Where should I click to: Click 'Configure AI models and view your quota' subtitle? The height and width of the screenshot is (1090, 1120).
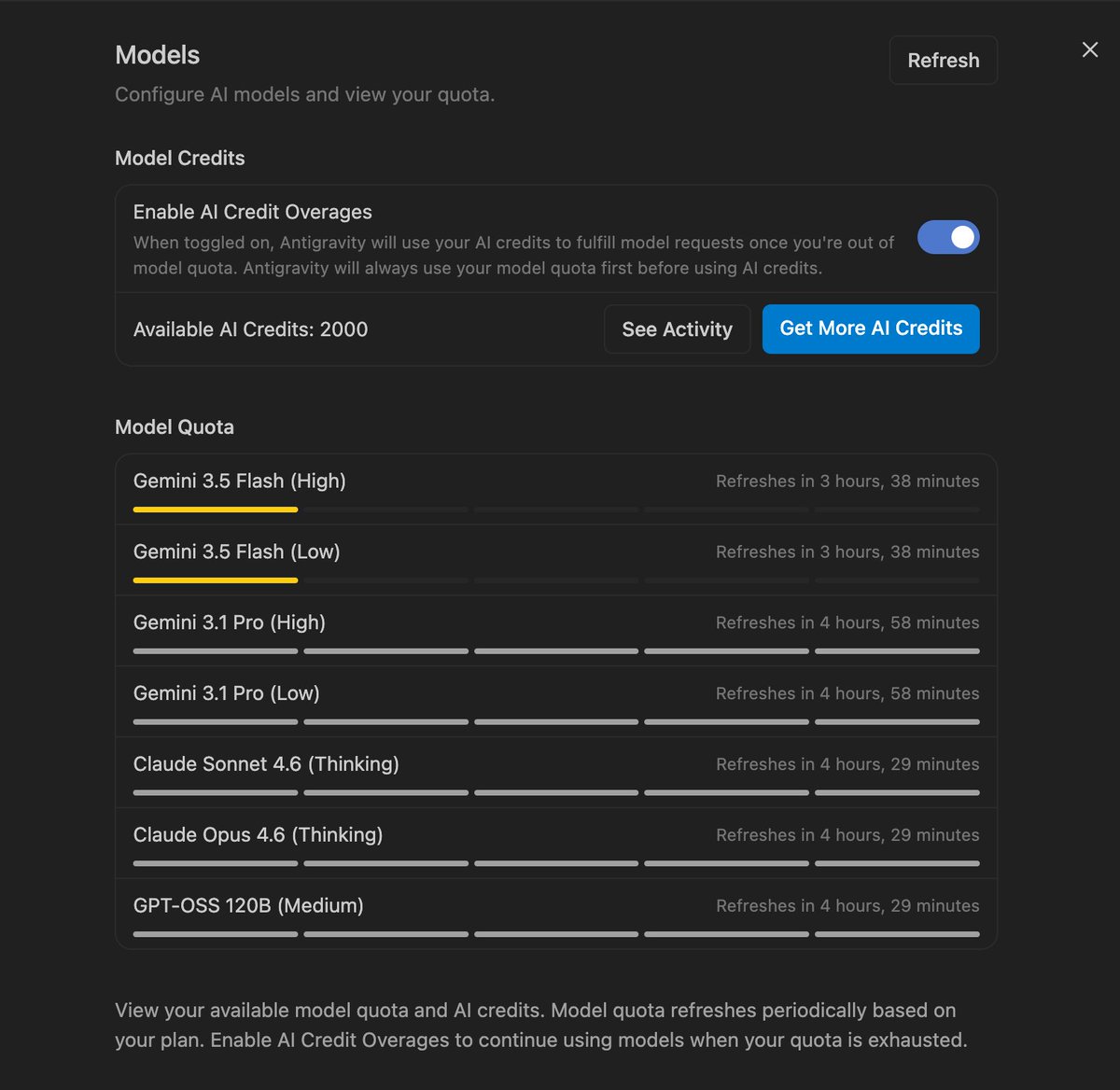click(304, 95)
